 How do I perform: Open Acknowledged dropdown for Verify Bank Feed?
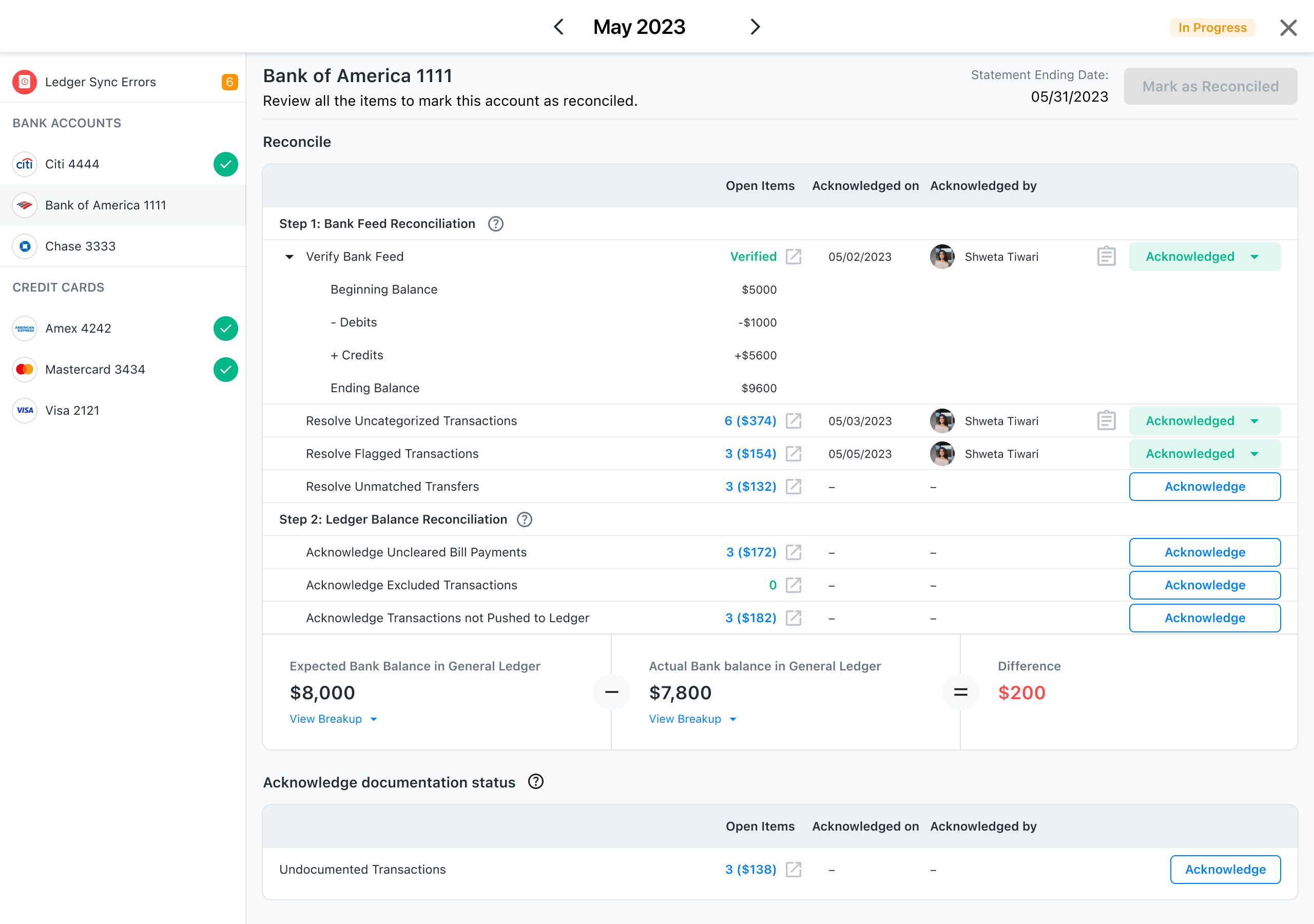tap(1254, 257)
